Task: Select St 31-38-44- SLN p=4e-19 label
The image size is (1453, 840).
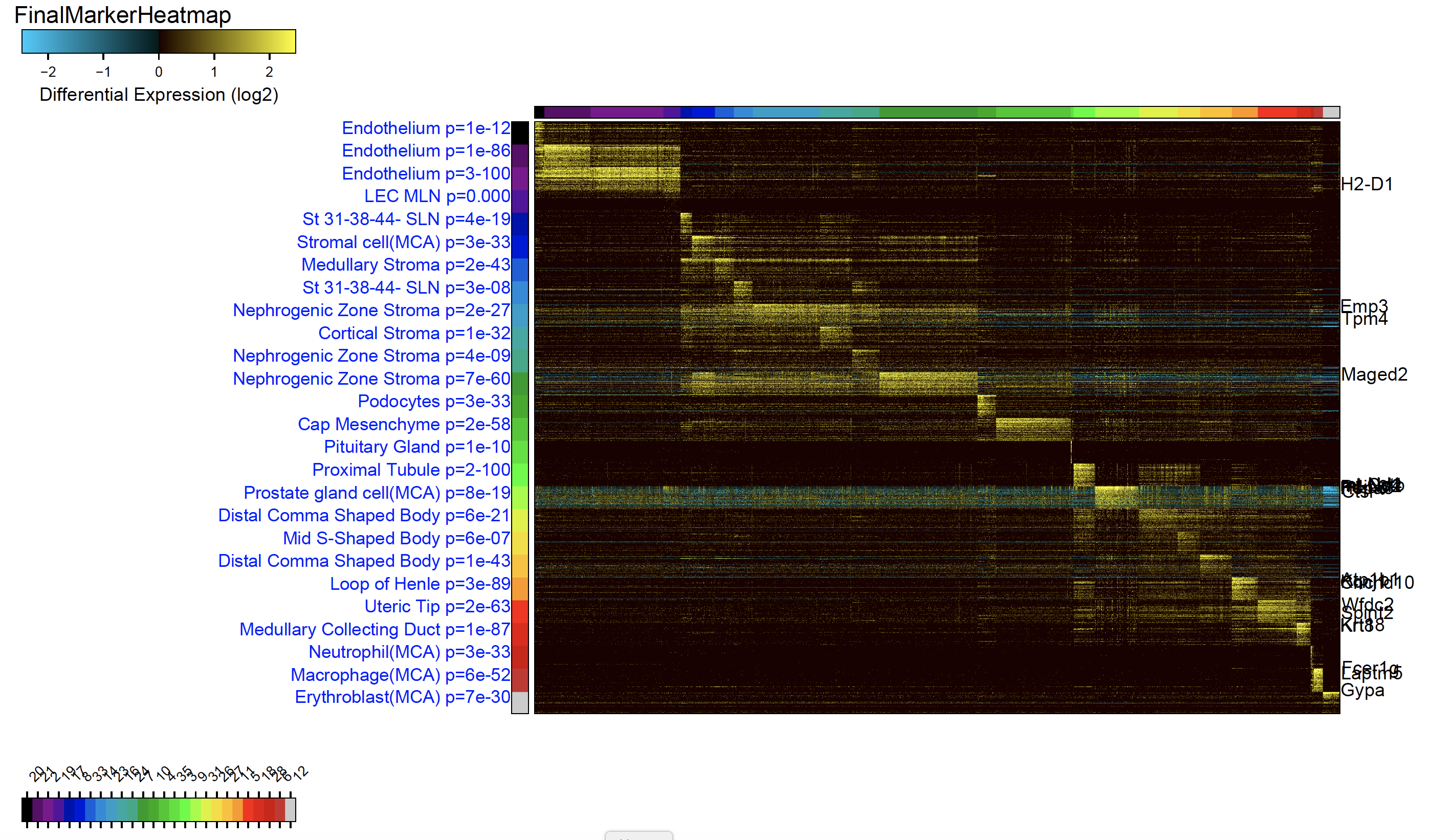Action: point(407,219)
